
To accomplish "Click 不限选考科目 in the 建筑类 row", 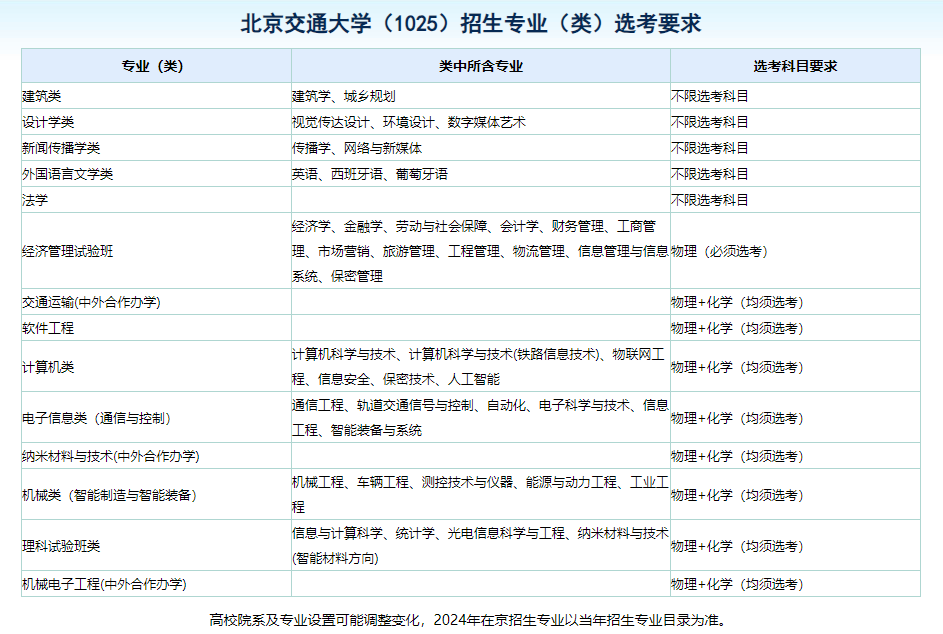I will coord(795,96).
